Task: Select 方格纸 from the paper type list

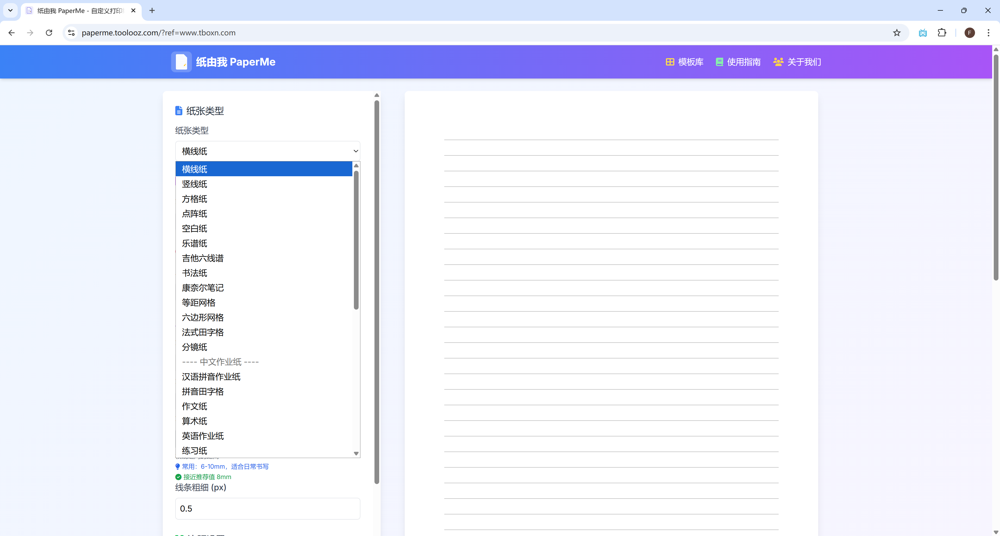Action: (x=195, y=199)
